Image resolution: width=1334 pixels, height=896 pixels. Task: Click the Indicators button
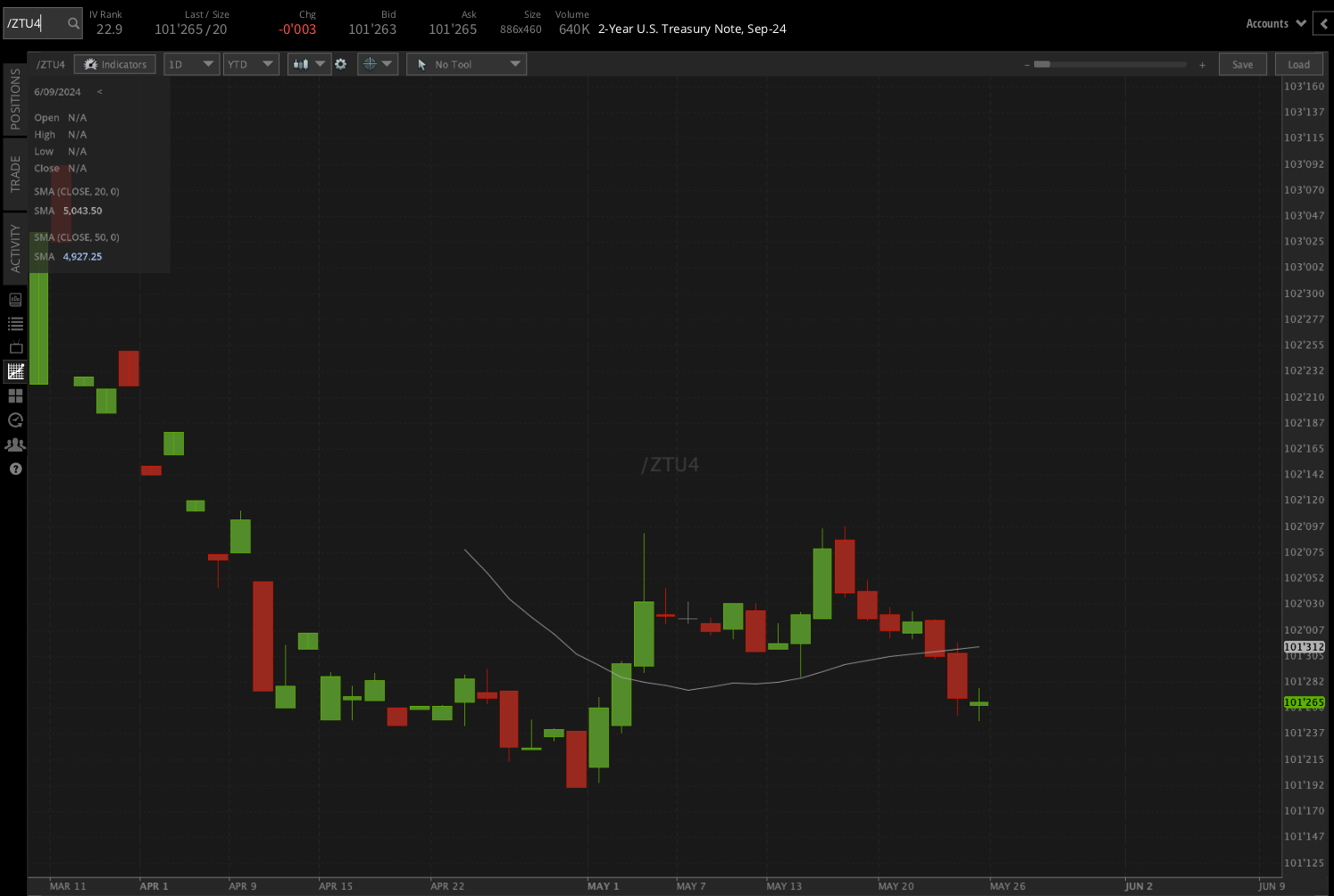(x=114, y=64)
